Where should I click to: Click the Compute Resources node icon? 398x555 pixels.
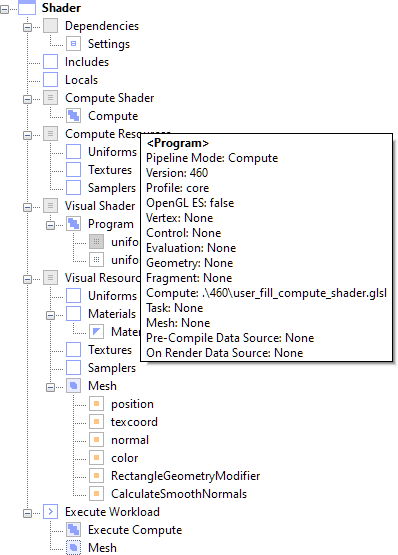point(51,134)
